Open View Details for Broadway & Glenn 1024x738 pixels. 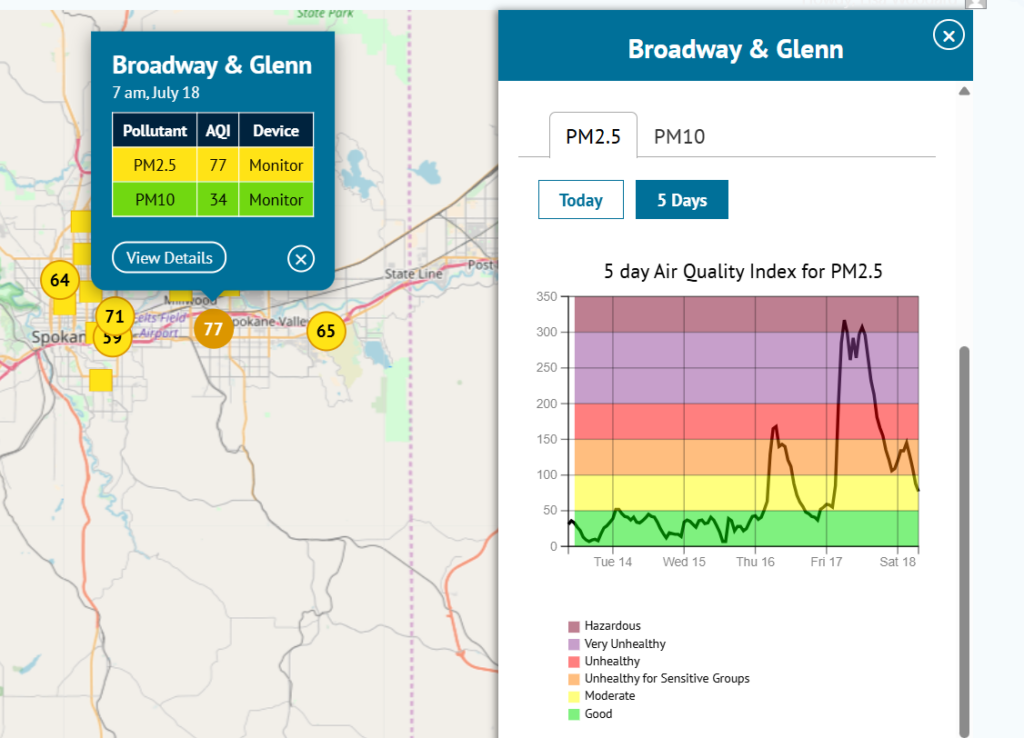click(169, 258)
